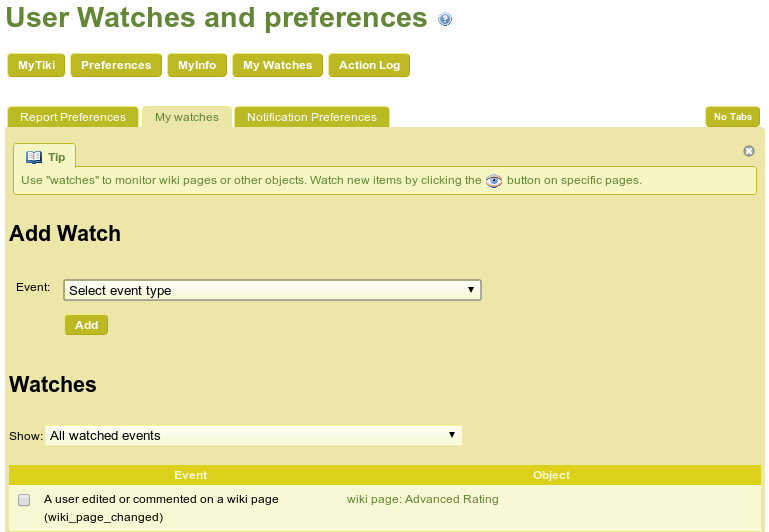The image size is (769, 532).
Task: Close the Tip box
Action: pos(748,151)
